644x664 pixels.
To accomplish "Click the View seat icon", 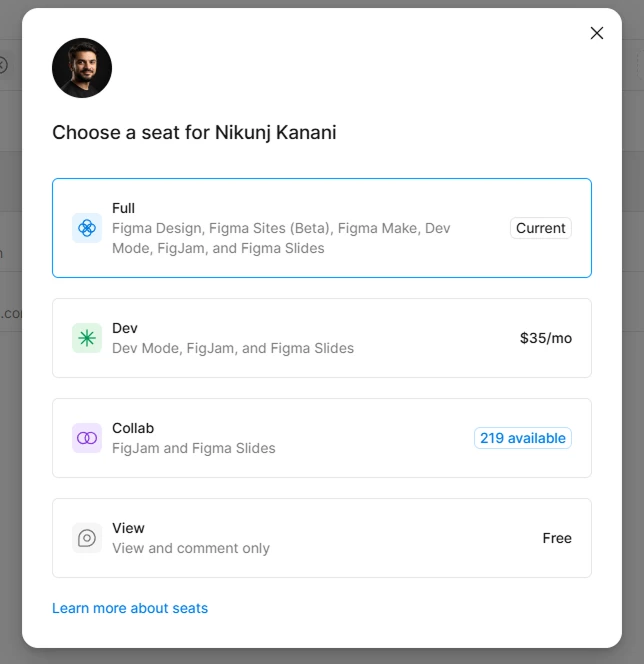I will tap(87, 538).
